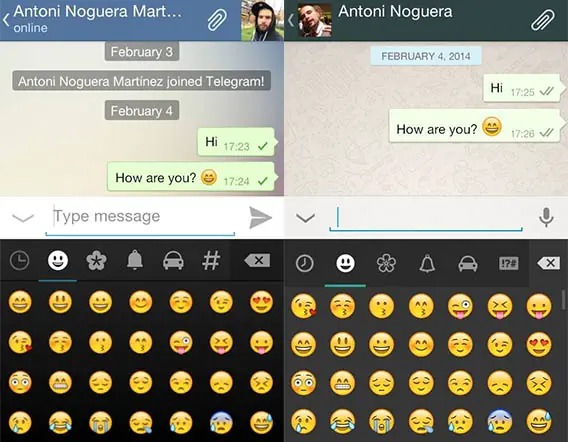Insert winking tongue-out emoji in WhatsApp keyboard

click(x=460, y=306)
